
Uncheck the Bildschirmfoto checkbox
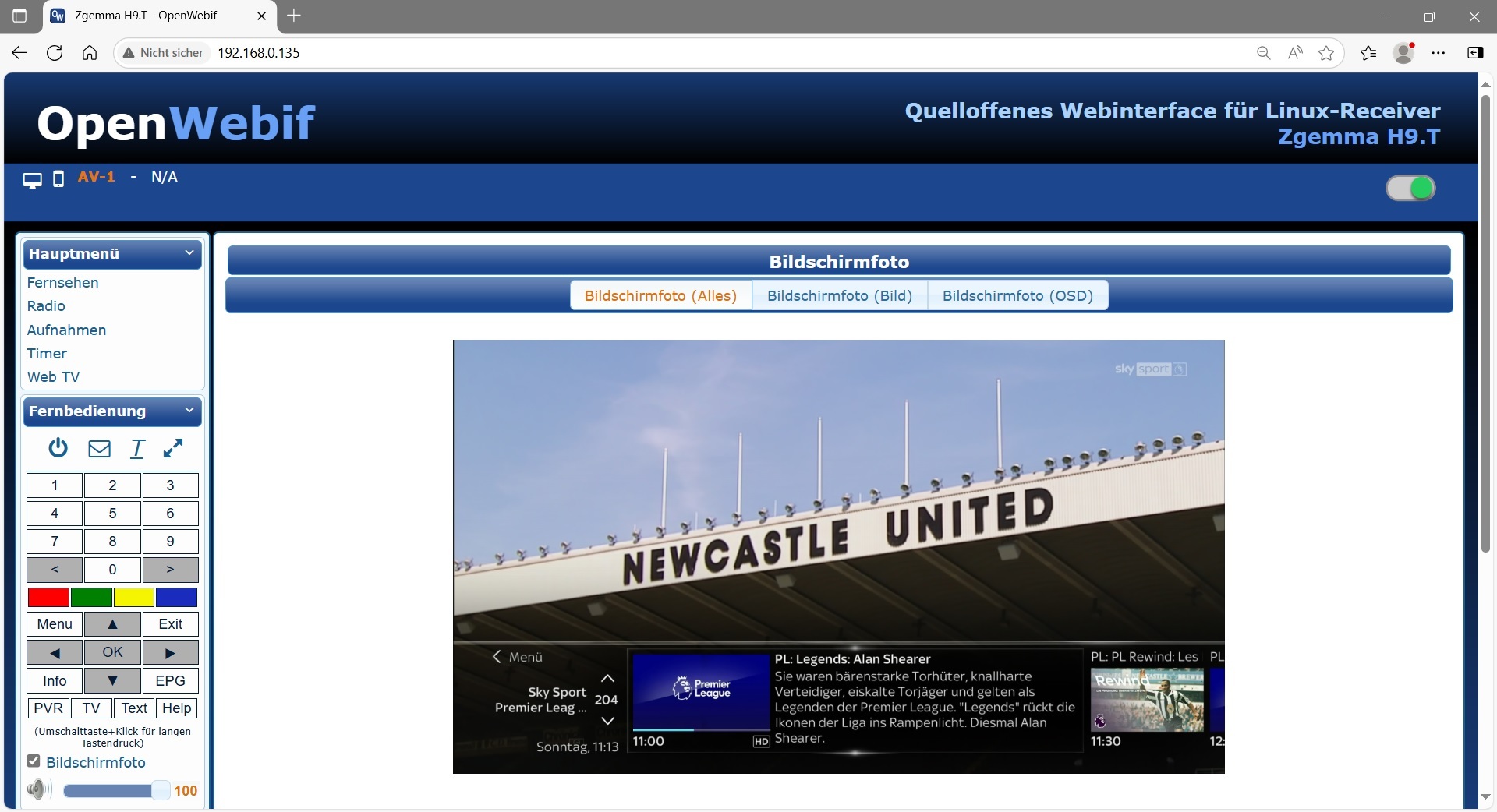point(34,761)
